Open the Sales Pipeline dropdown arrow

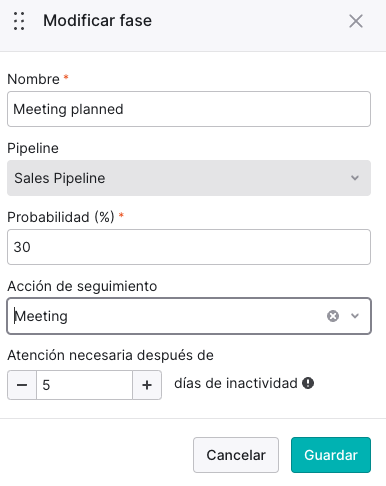355,178
